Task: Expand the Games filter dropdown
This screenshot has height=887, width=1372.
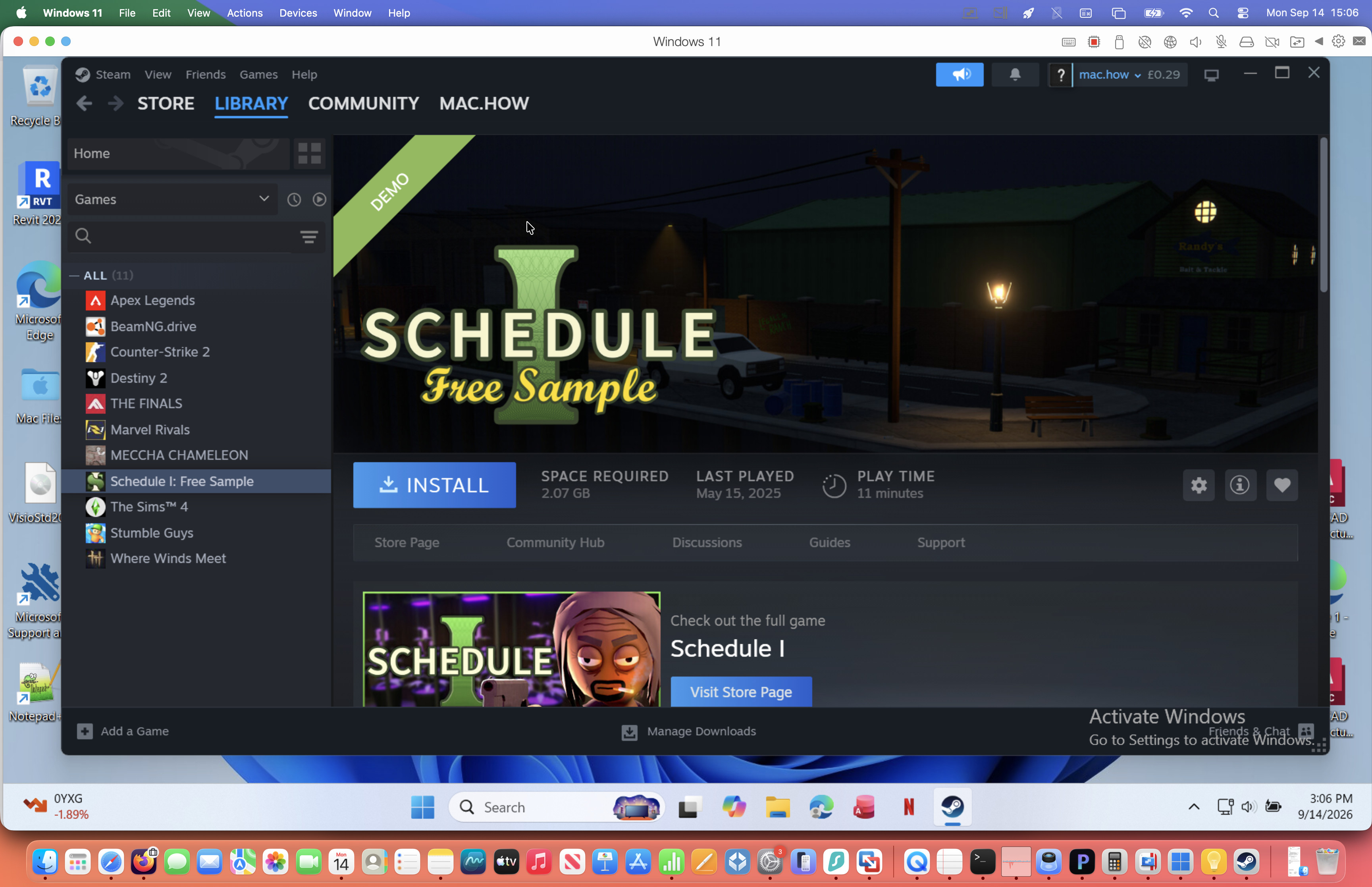Action: (172, 199)
